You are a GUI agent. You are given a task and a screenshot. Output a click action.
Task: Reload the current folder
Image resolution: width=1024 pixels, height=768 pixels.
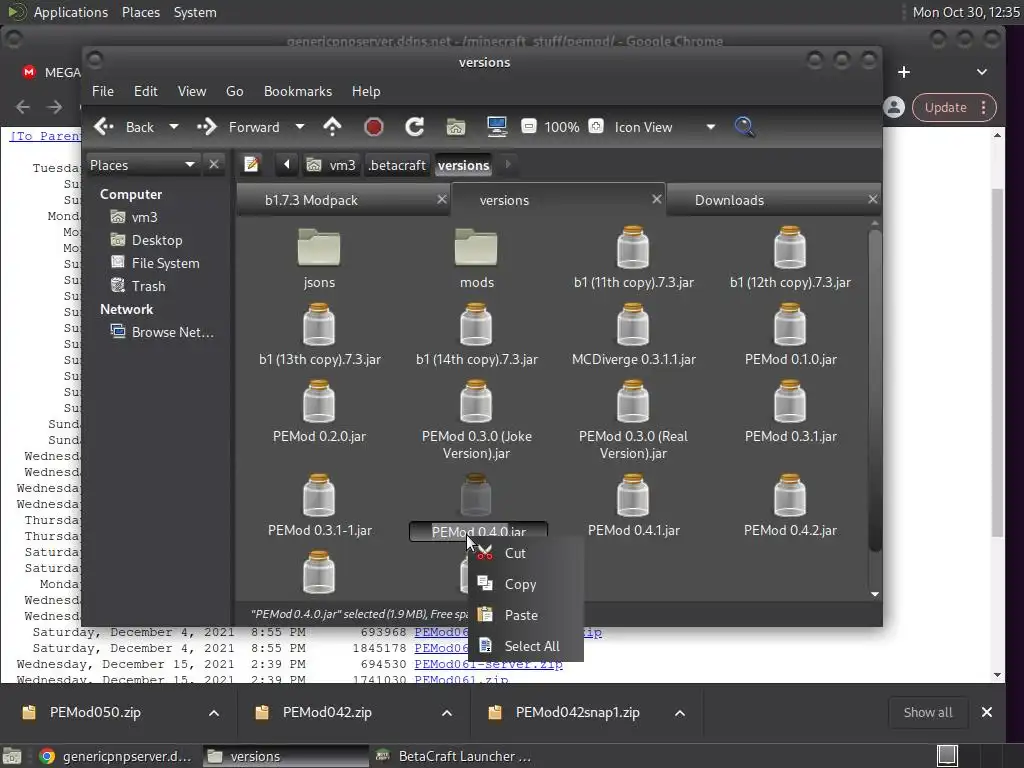415,127
